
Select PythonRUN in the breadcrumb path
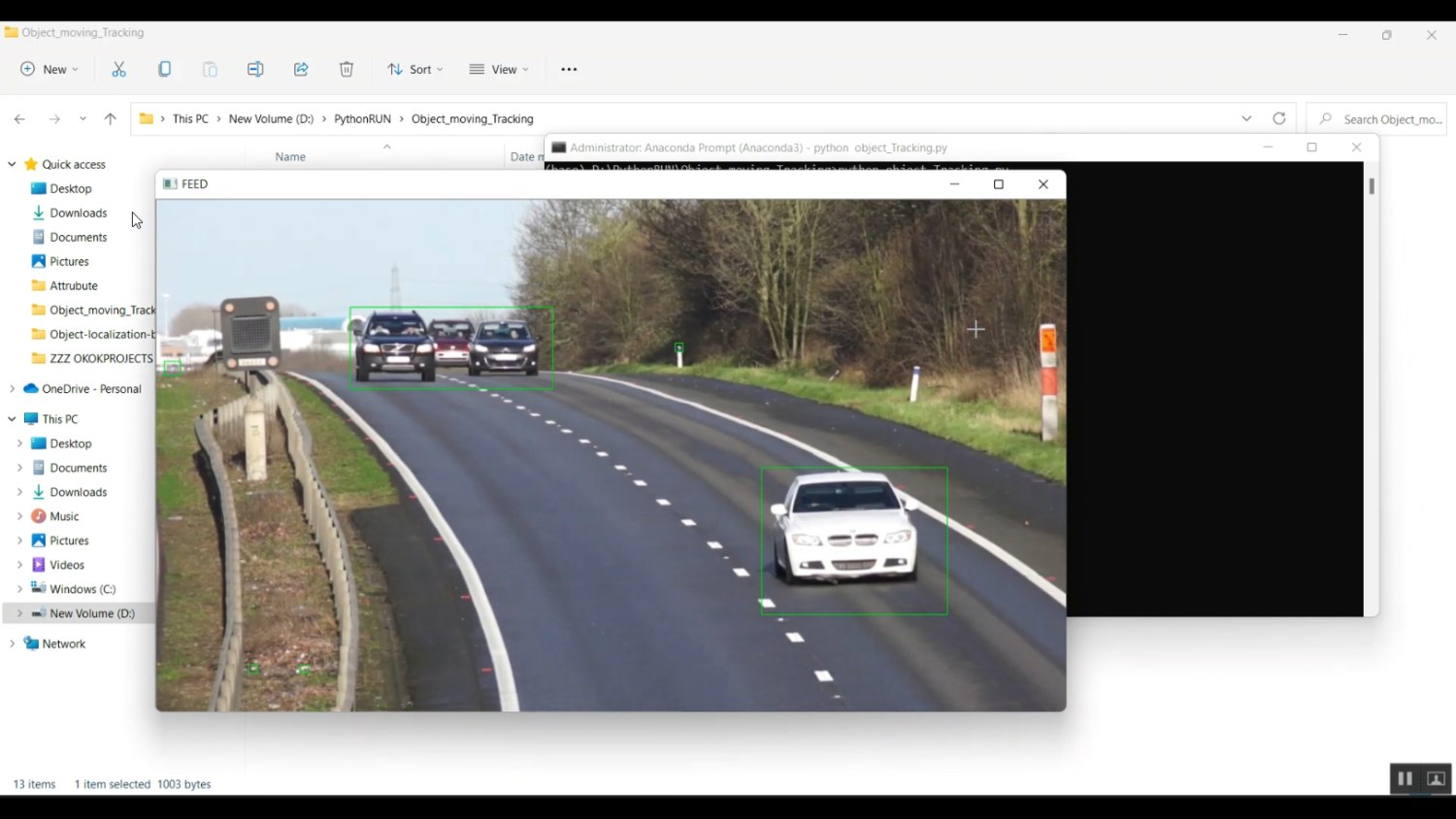[361, 118]
